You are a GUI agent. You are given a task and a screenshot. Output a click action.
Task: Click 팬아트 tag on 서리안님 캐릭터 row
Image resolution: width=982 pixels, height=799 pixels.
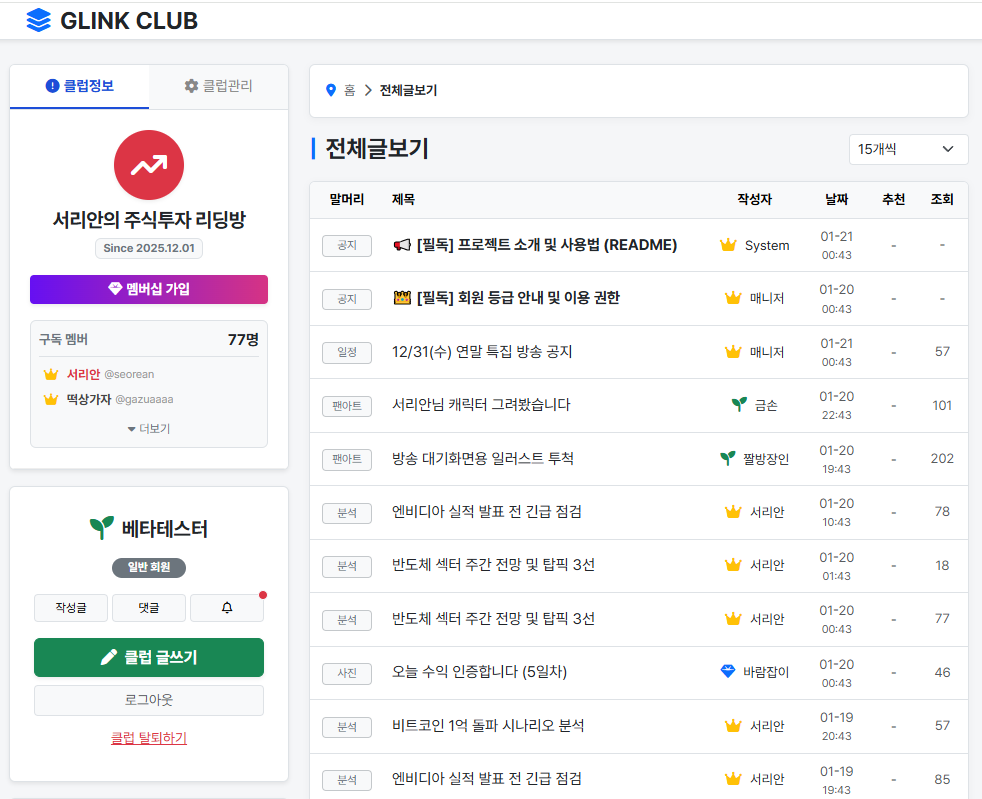click(x=347, y=406)
